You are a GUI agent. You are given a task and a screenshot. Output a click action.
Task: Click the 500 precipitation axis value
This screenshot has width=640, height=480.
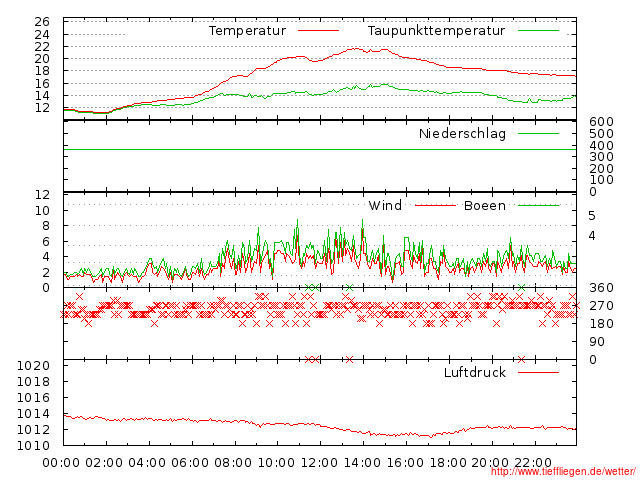click(x=601, y=133)
